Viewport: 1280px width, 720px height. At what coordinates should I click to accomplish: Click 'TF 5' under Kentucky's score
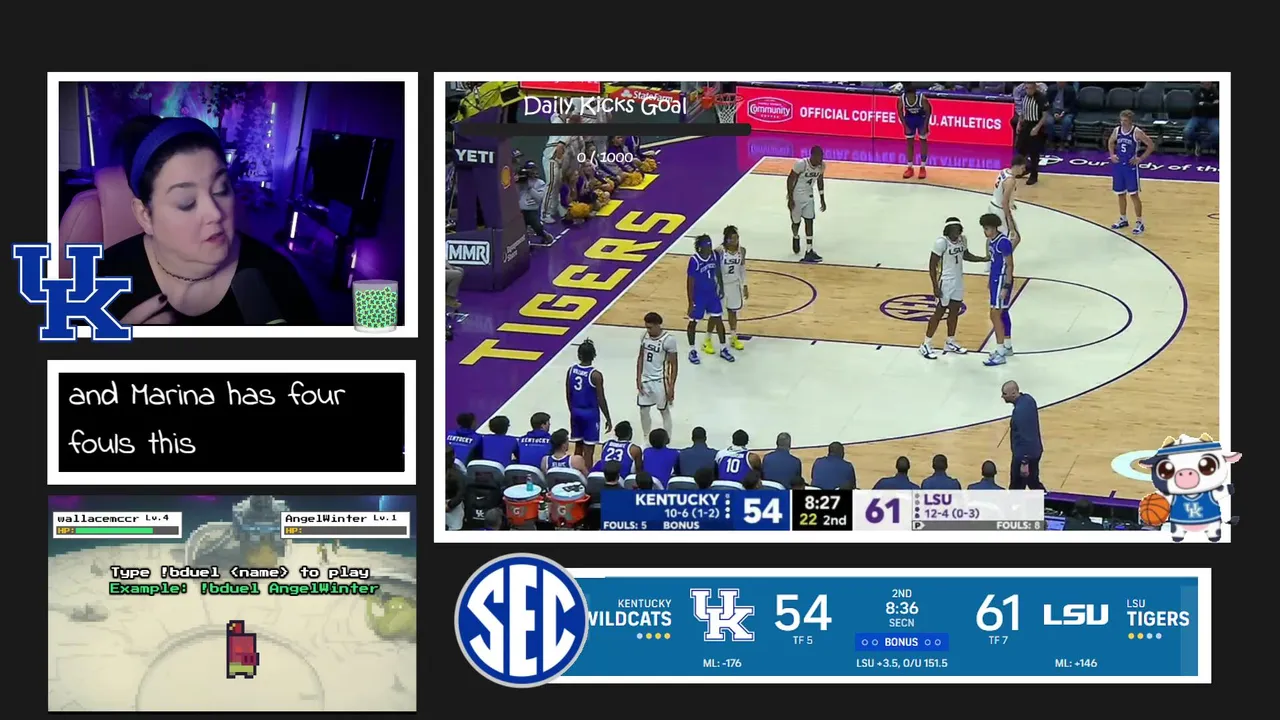point(803,640)
